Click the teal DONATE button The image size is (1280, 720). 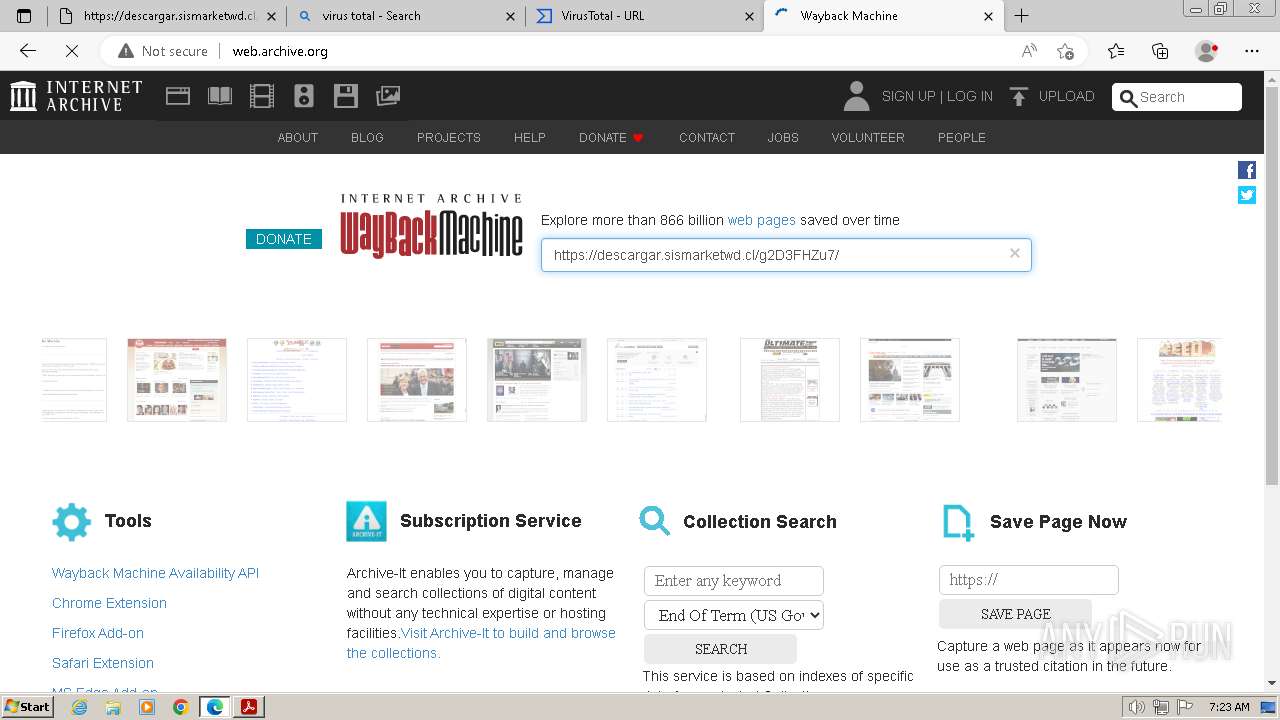point(284,239)
